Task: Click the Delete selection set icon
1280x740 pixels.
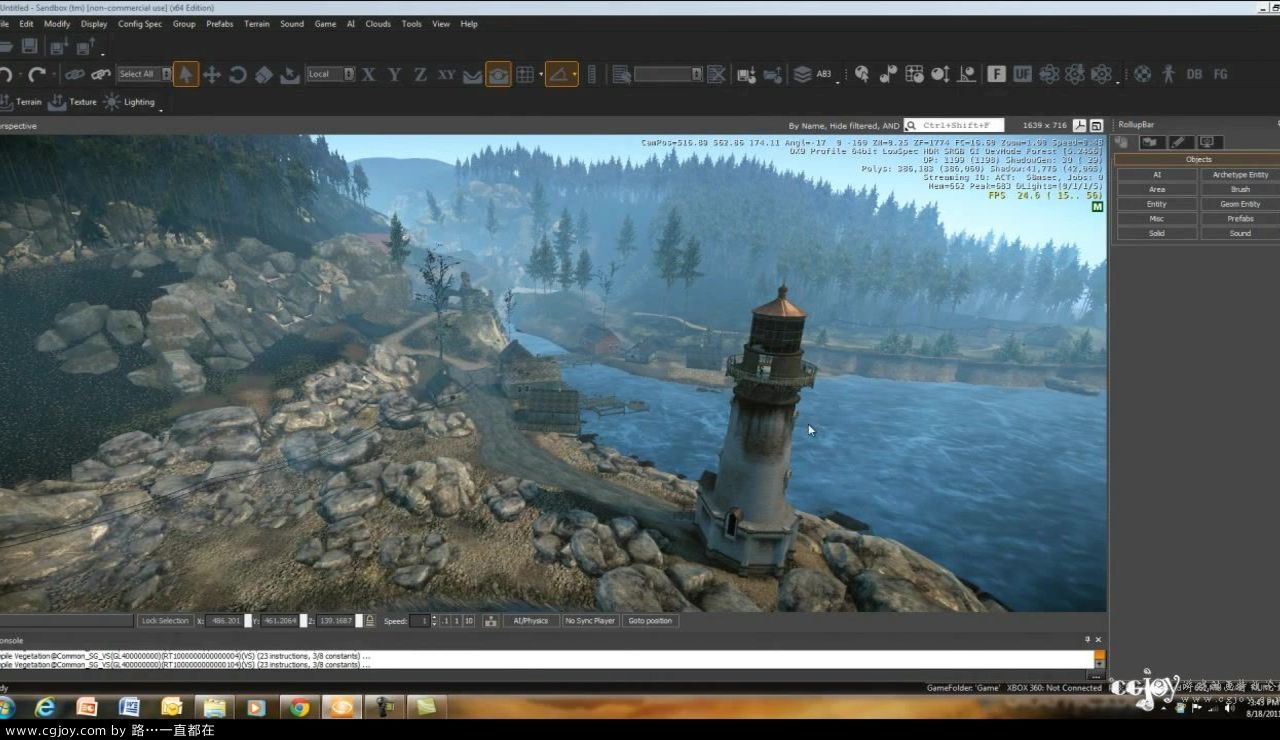Action: pos(716,74)
